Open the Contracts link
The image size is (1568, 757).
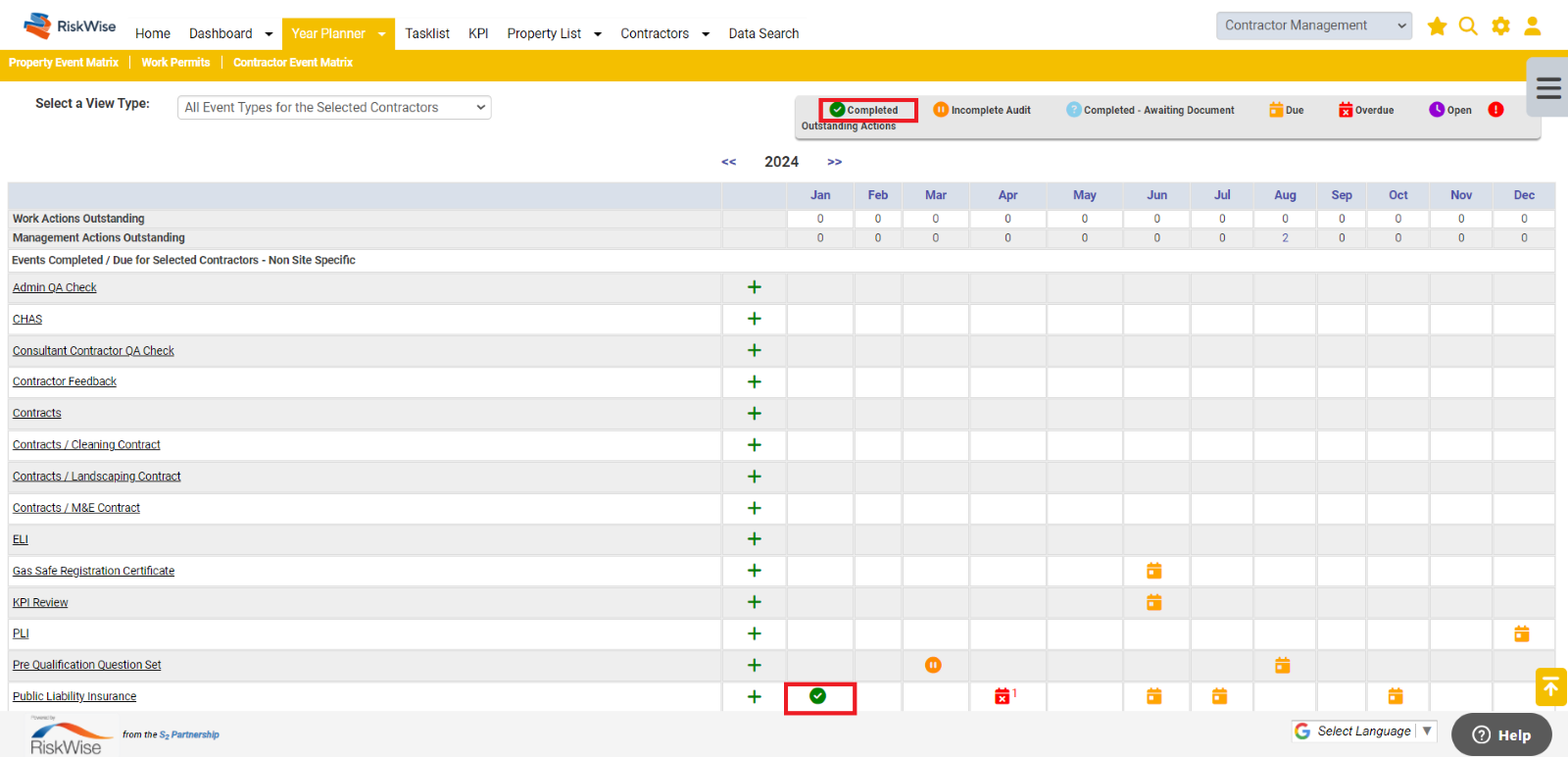(37, 414)
